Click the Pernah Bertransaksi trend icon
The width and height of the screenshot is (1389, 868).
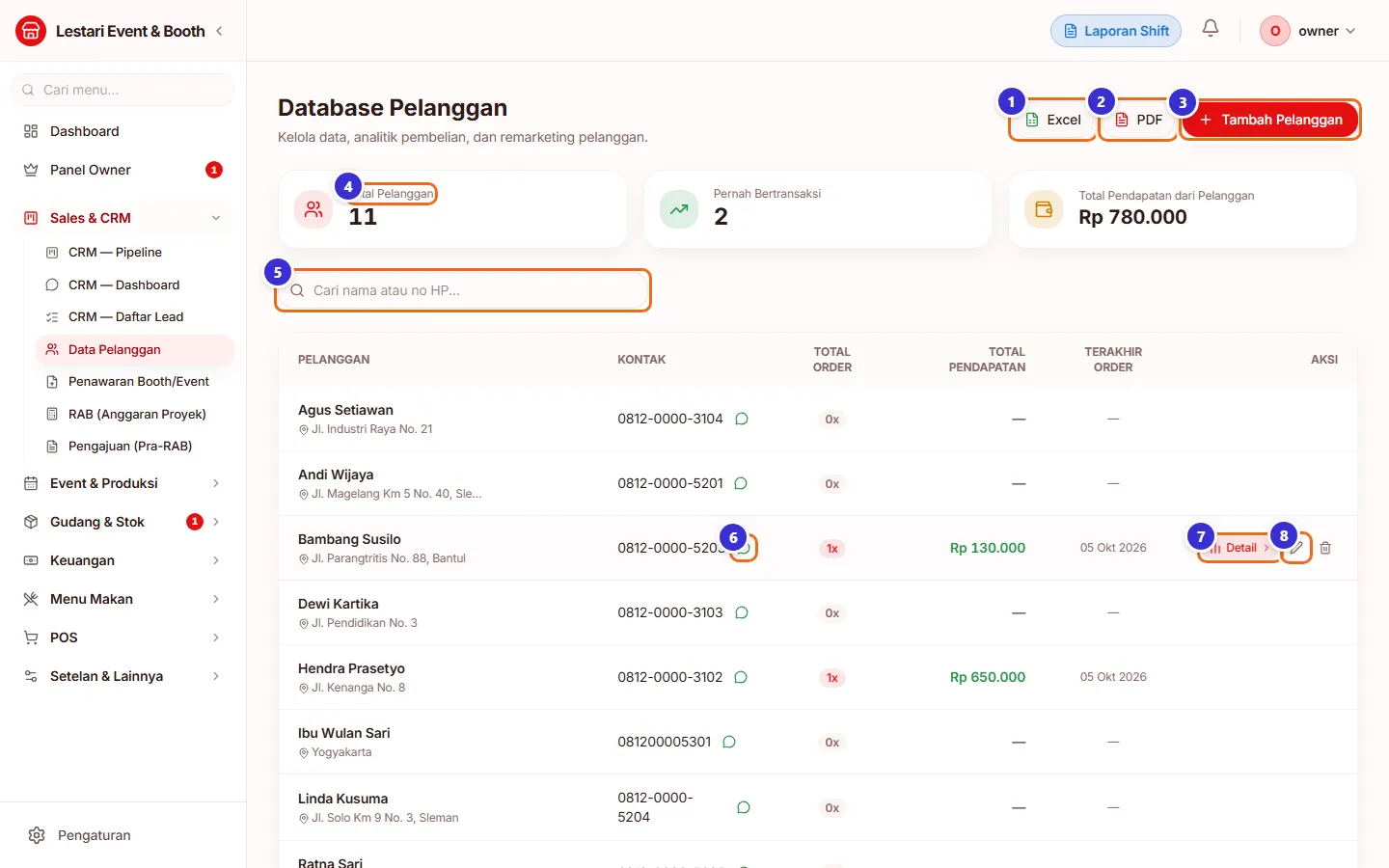point(679,209)
